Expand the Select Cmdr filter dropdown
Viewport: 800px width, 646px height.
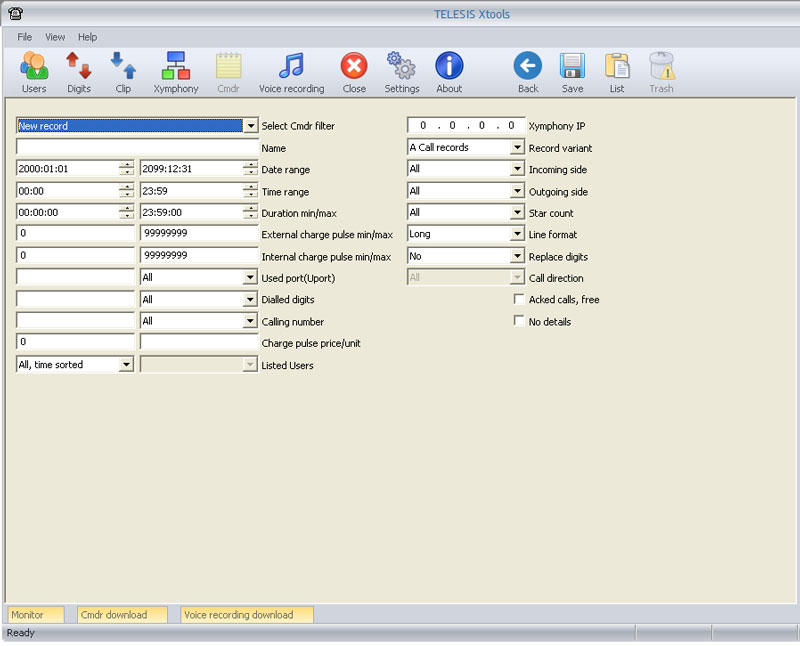pyautogui.click(x=251, y=126)
